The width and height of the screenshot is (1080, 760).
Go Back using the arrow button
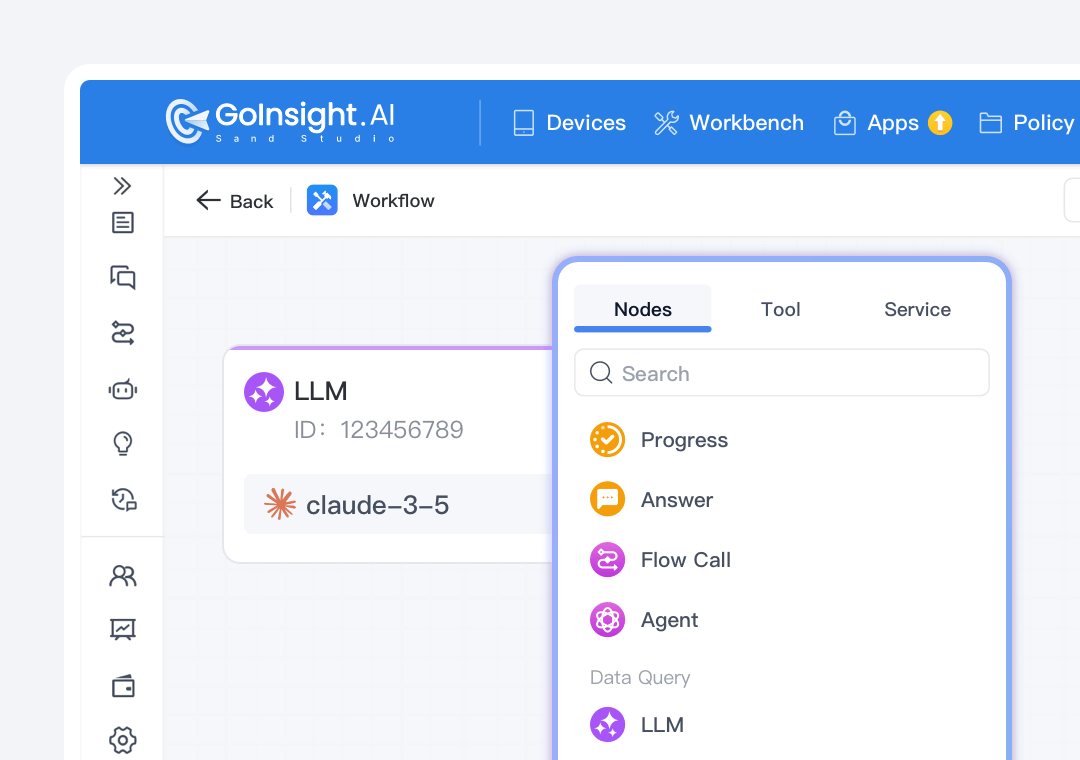pos(235,201)
